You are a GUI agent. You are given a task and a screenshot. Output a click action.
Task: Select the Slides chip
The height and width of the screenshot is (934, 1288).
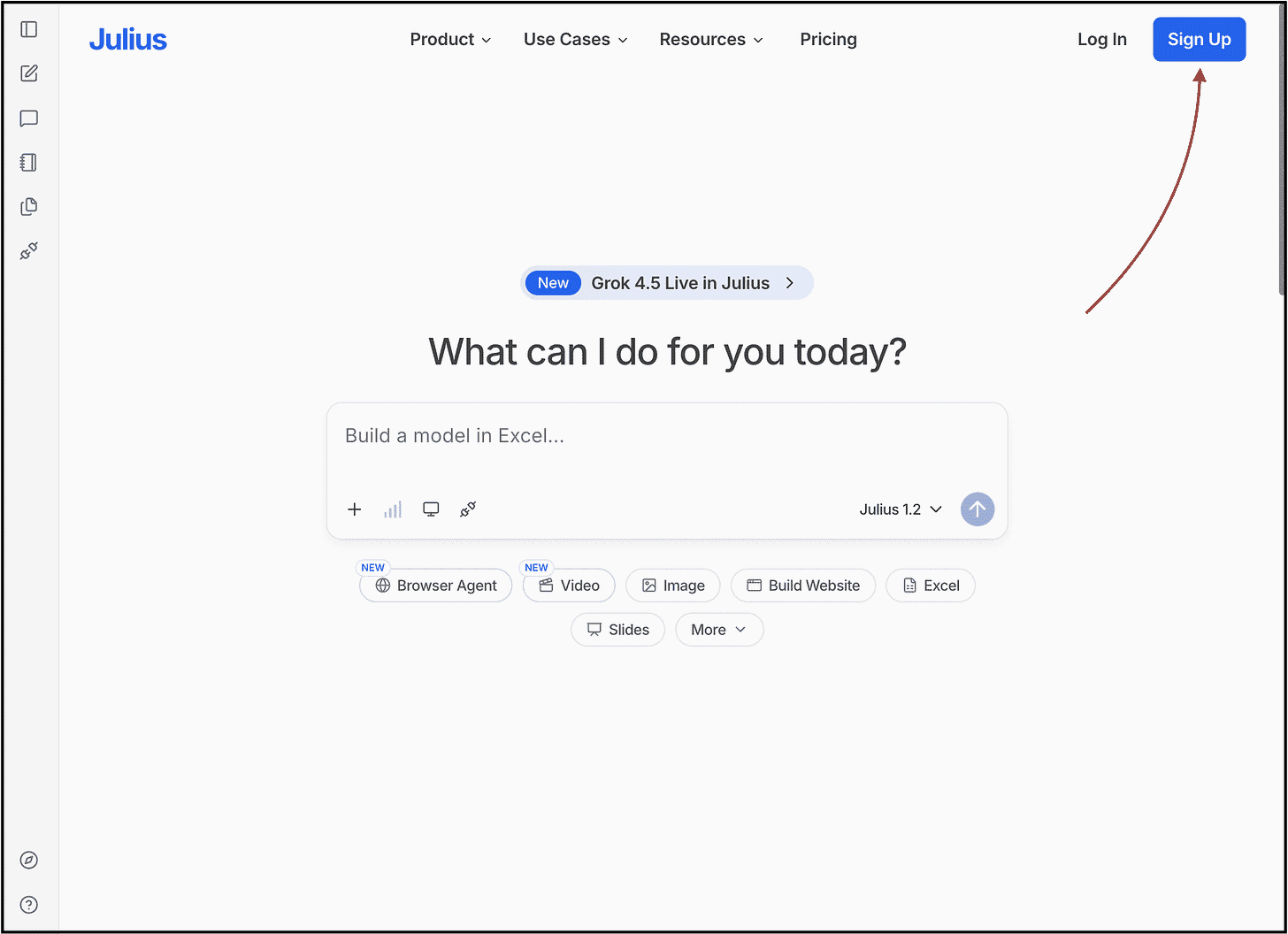[618, 630]
